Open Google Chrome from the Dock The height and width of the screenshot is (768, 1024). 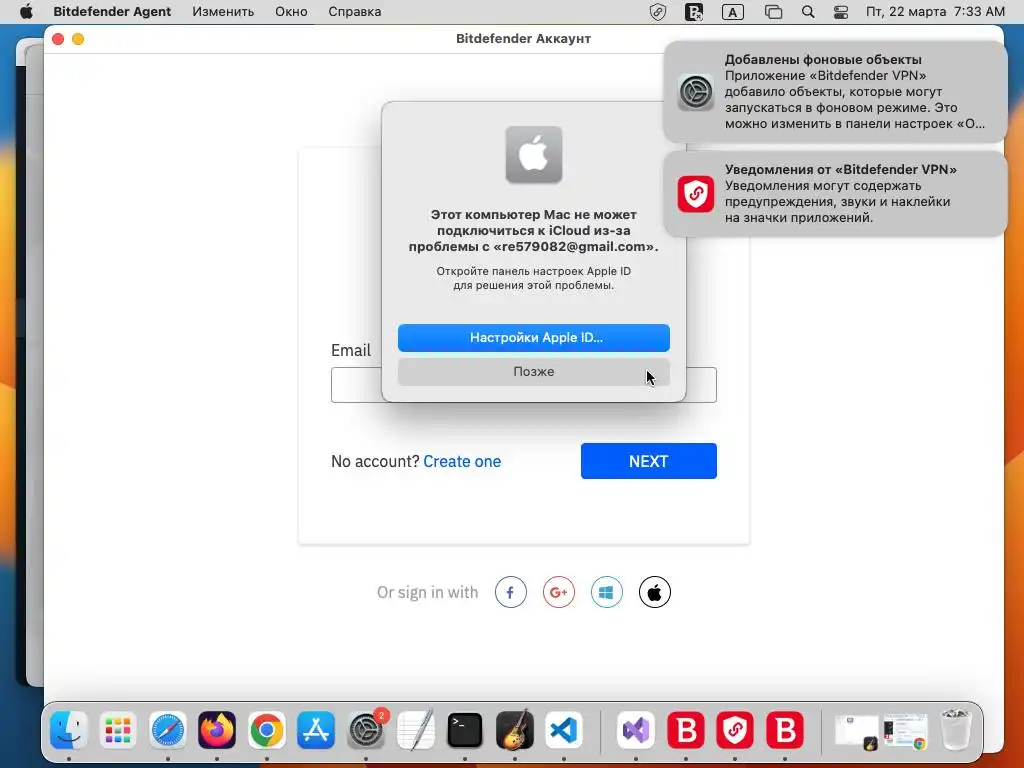[266, 729]
